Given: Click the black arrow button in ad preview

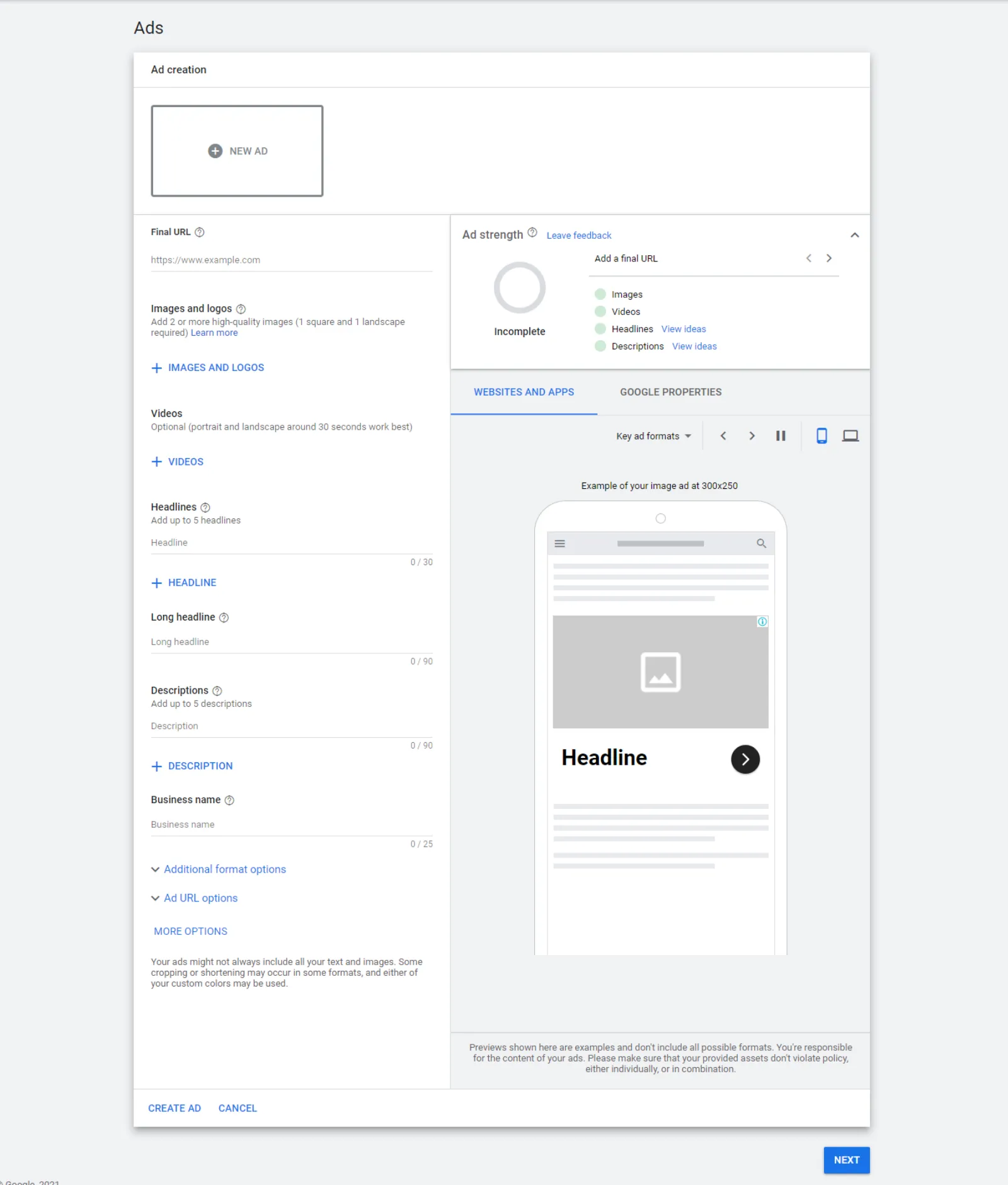Looking at the screenshot, I should 745,760.
